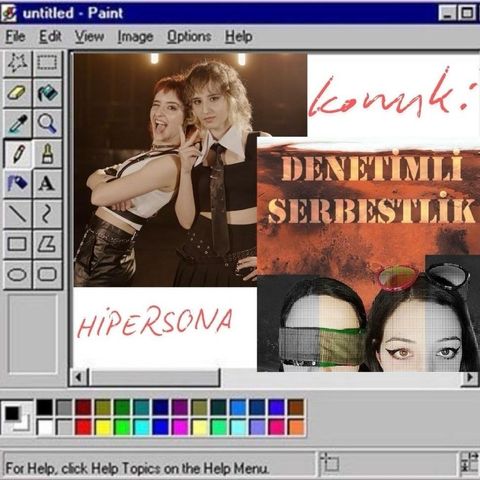
Task: Pick the black color swatch
Action: tap(45, 407)
